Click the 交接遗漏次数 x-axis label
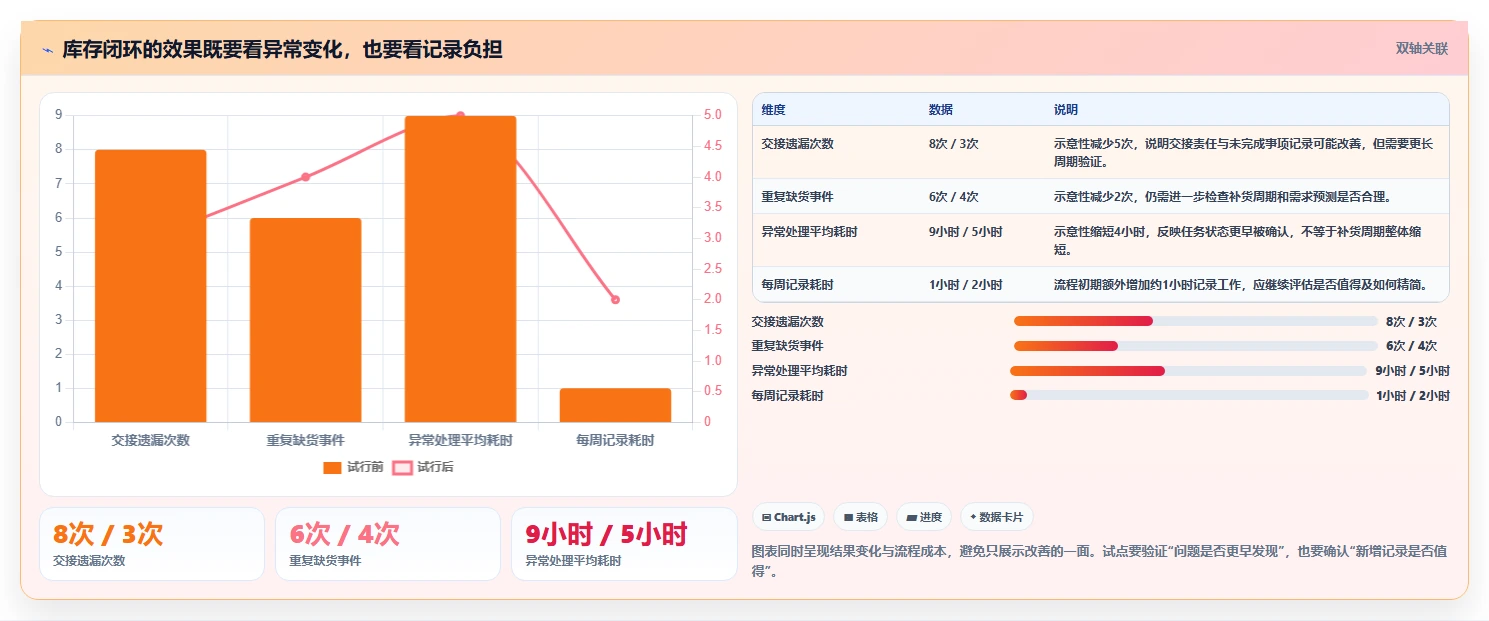This screenshot has width=1489, height=621. tap(151, 440)
